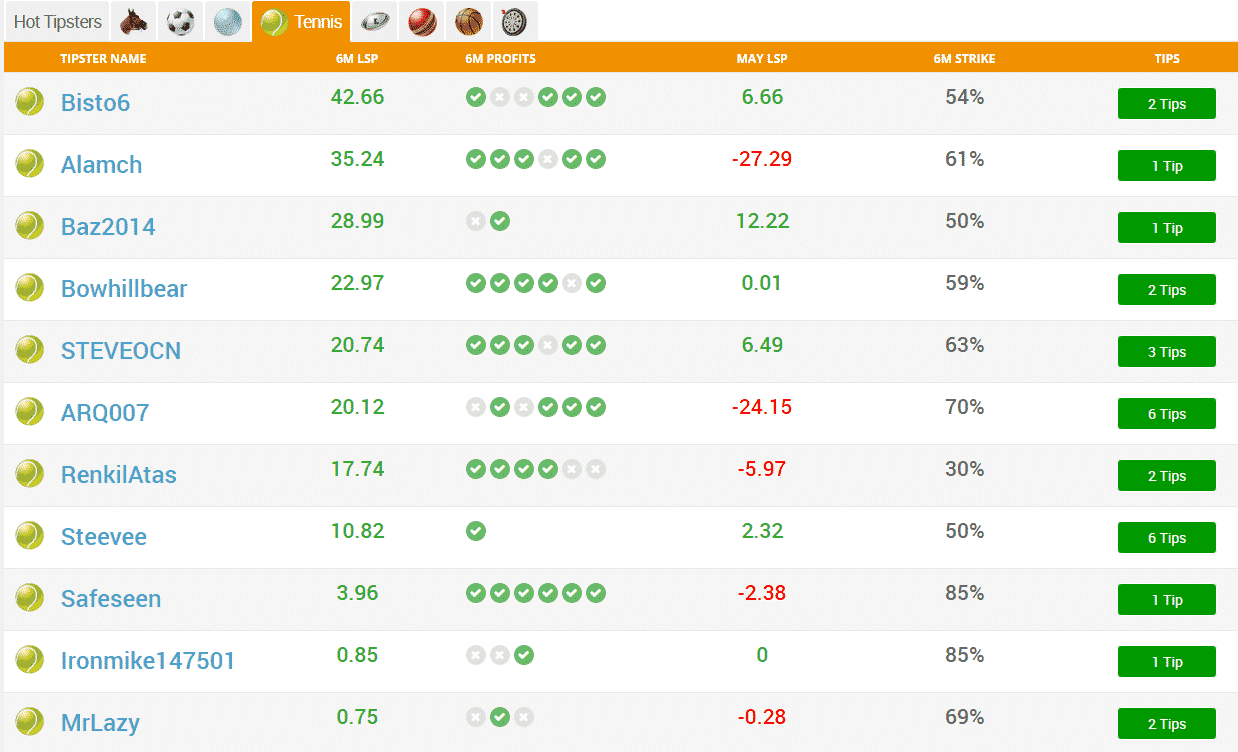
Task: Click tennis ball icon beside Steevee
Action: pyautogui.click(x=30, y=536)
